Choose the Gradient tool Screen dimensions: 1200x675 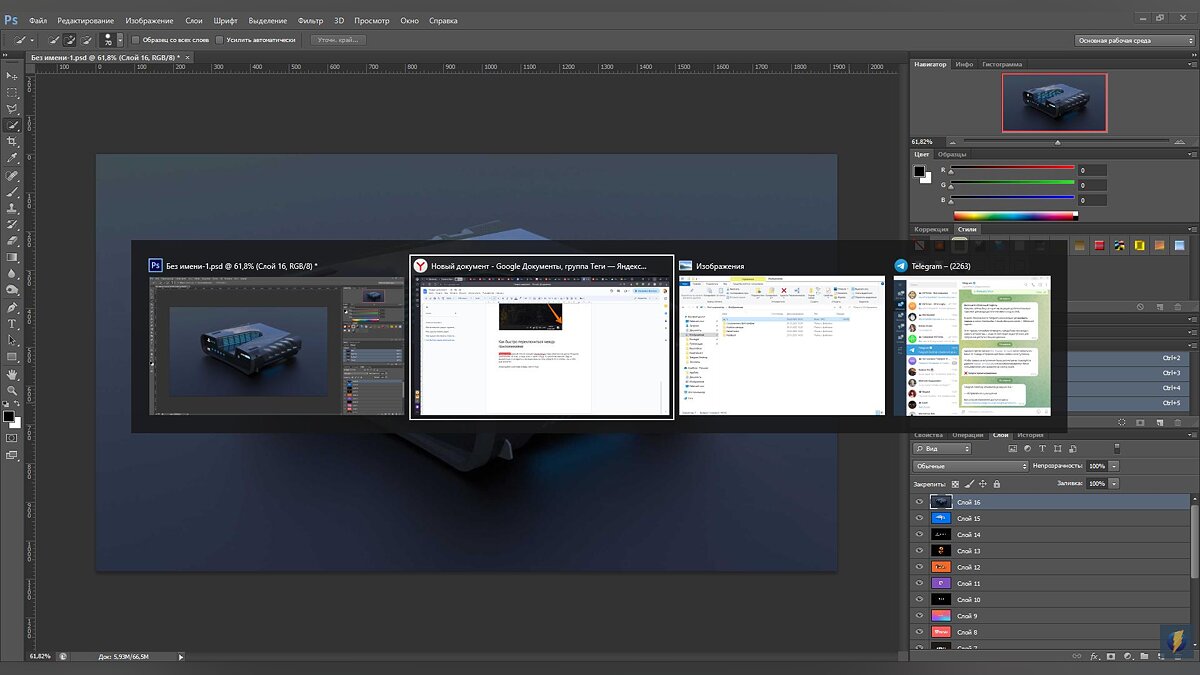(x=12, y=257)
